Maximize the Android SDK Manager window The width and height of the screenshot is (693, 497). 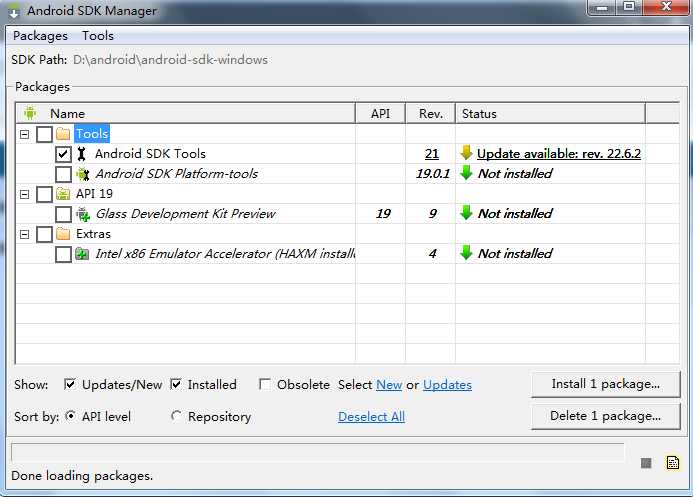(x=628, y=7)
